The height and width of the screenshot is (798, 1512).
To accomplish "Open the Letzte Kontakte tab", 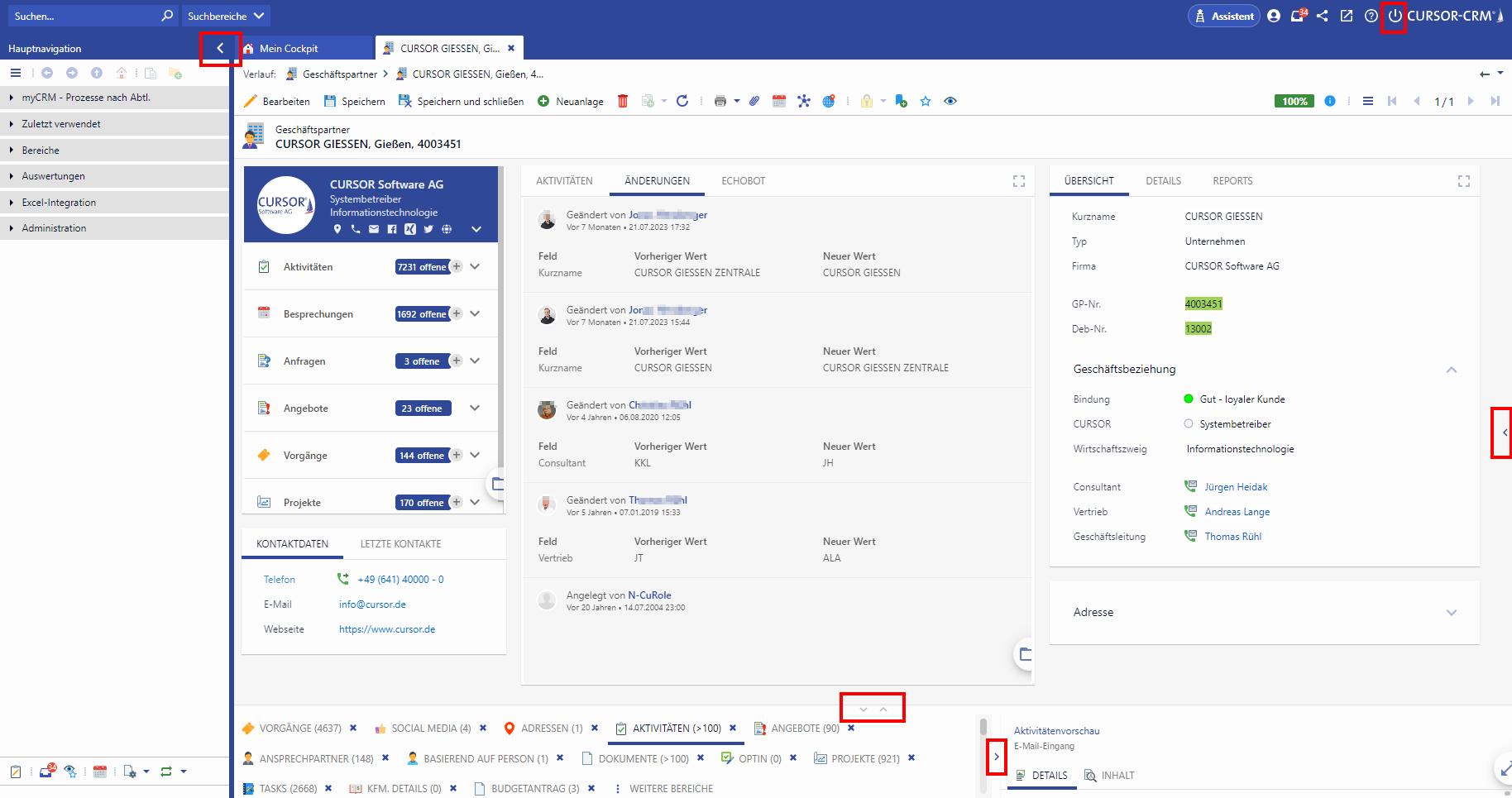I will click(400, 544).
